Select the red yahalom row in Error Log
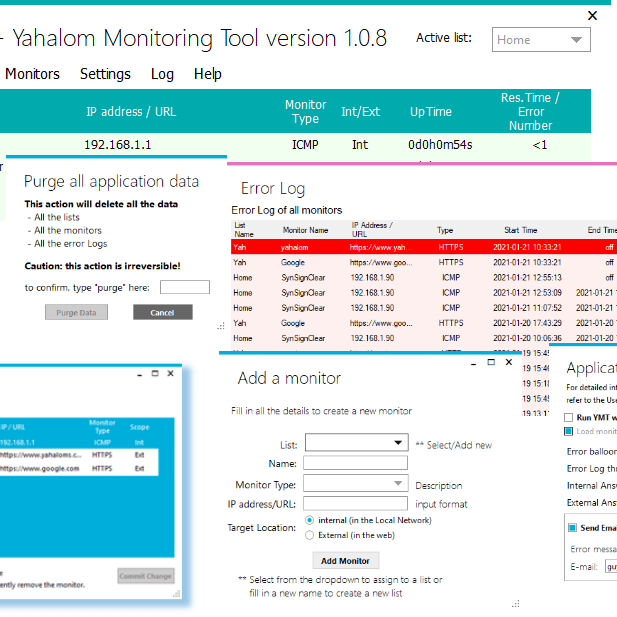617x617 pixels. click(x=420, y=246)
